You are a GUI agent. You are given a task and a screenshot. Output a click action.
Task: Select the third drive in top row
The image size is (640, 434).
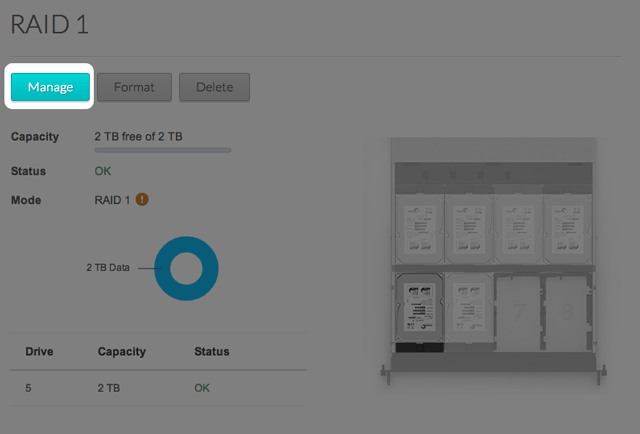click(518, 225)
